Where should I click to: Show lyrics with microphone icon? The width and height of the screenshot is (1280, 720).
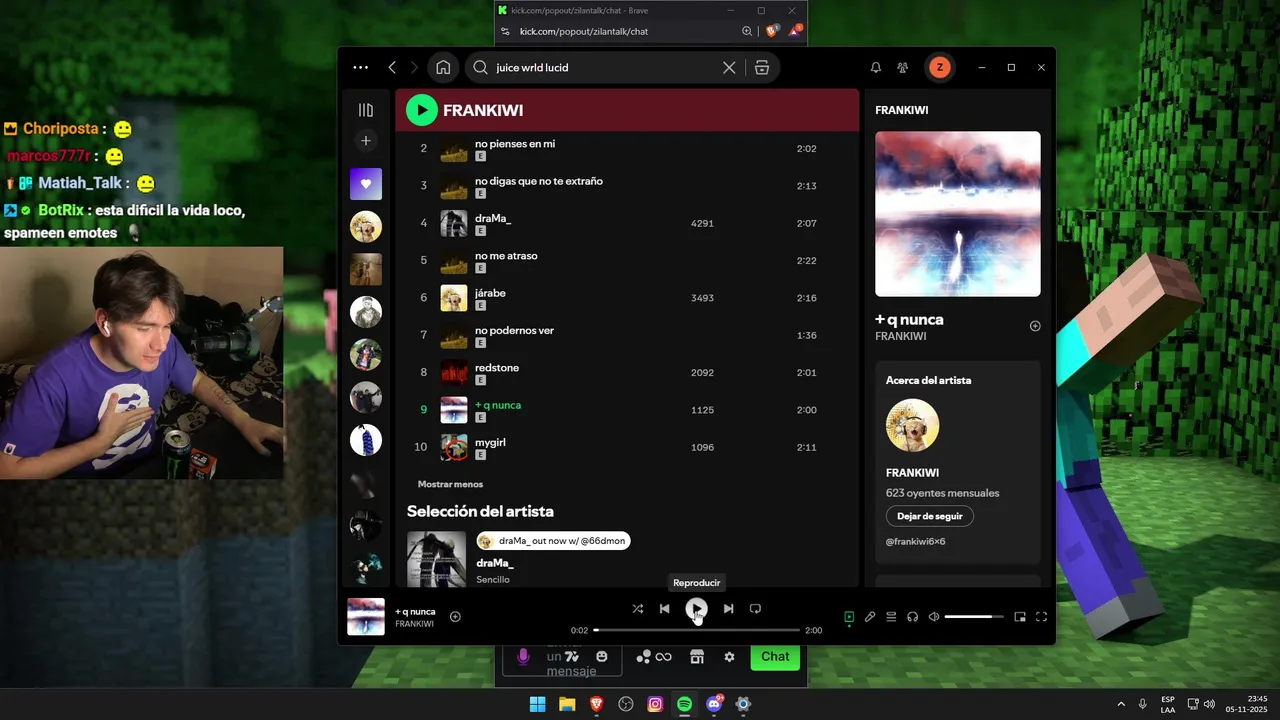[870, 617]
